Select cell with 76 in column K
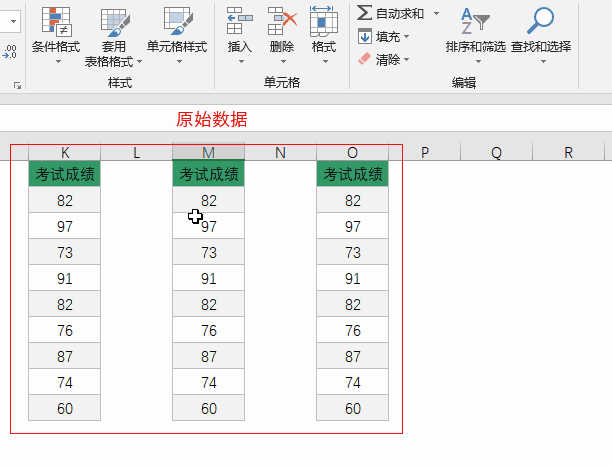 tap(65, 330)
